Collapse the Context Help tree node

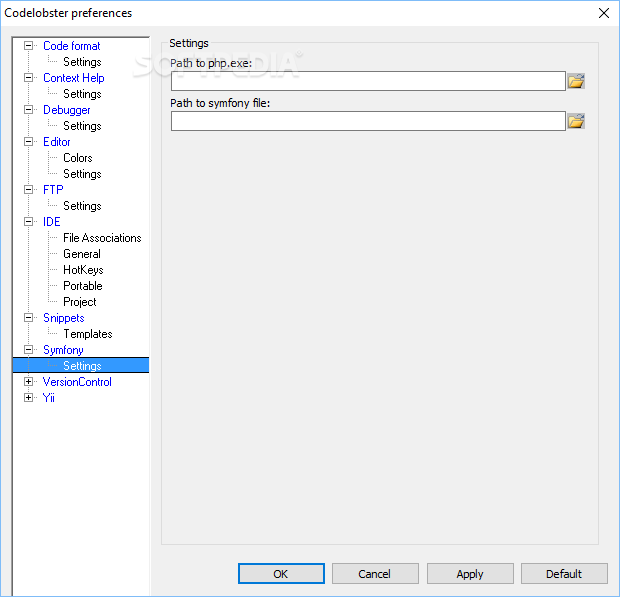click(28, 77)
